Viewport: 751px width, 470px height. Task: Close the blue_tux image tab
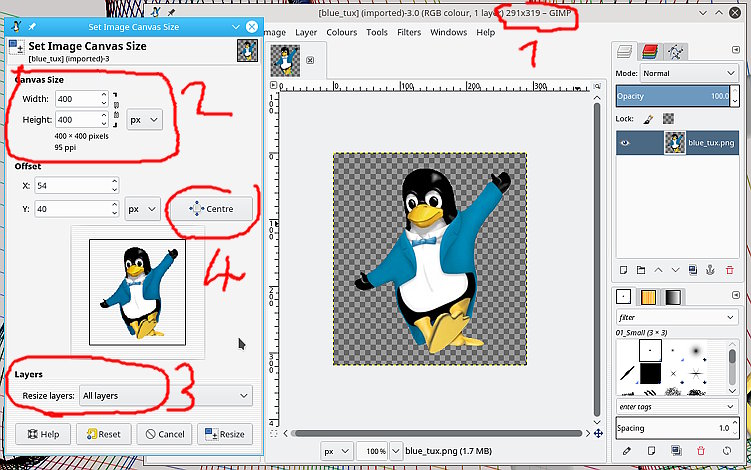point(310,60)
